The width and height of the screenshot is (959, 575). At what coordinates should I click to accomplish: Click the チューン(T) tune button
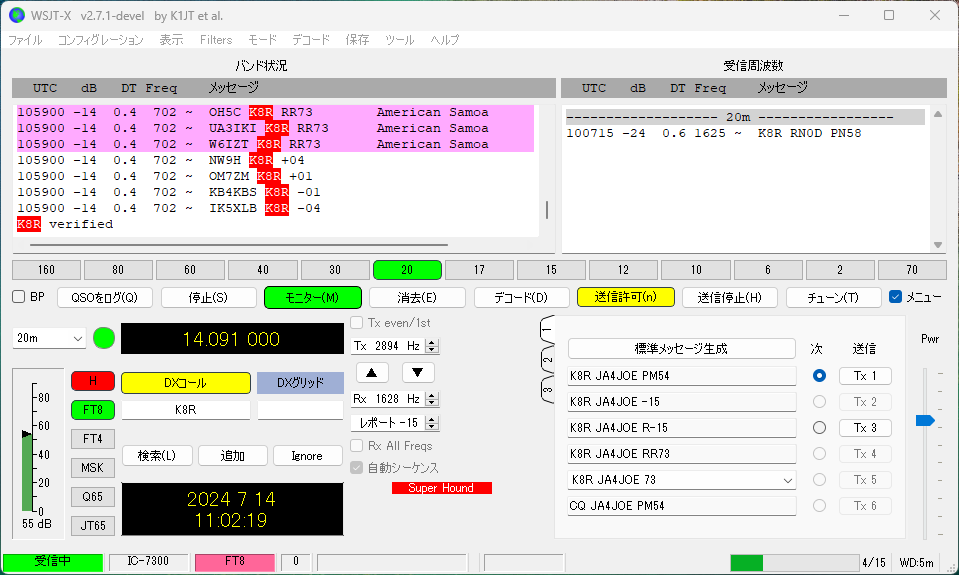(834, 297)
